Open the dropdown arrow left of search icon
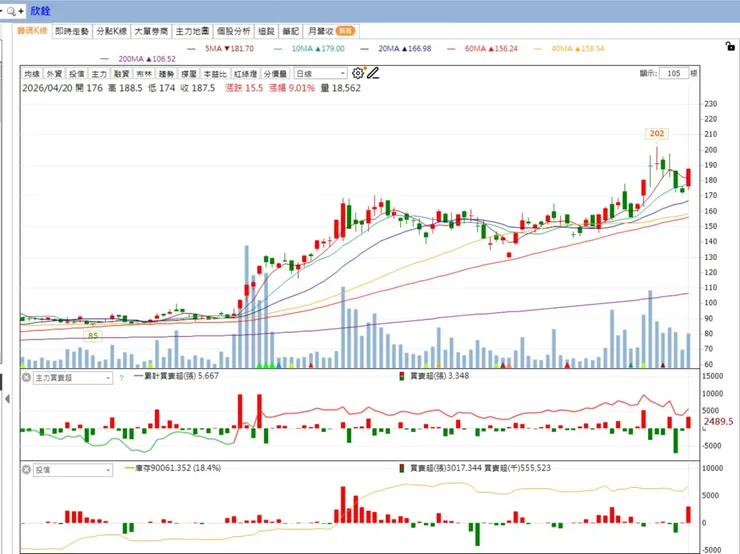Image resolution: width=740 pixels, height=554 pixels. [2, 10]
